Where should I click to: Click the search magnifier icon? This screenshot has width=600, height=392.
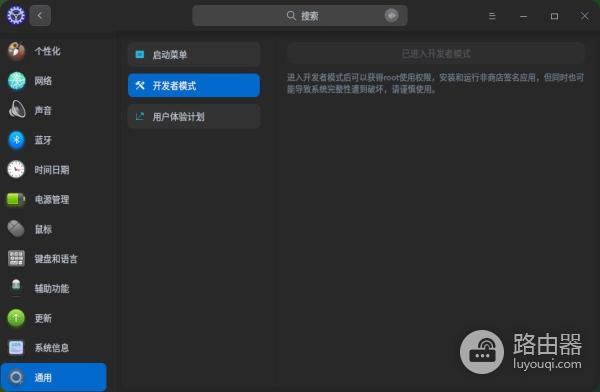click(291, 16)
